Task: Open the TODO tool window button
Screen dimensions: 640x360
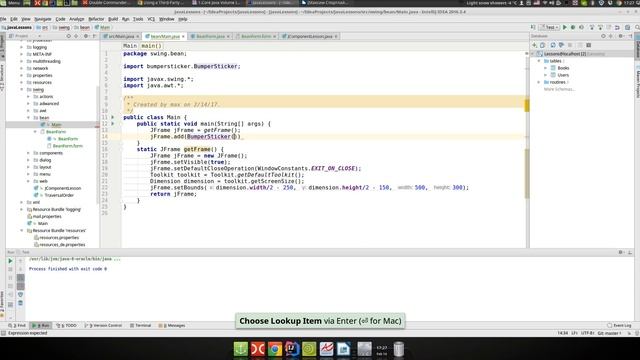Action: coord(67,325)
